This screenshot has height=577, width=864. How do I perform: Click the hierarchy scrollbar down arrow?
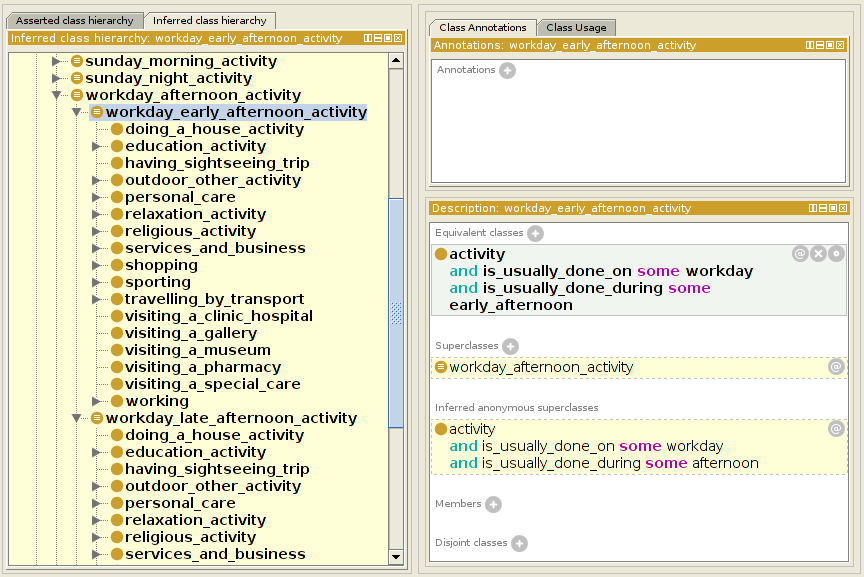tap(396, 557)
